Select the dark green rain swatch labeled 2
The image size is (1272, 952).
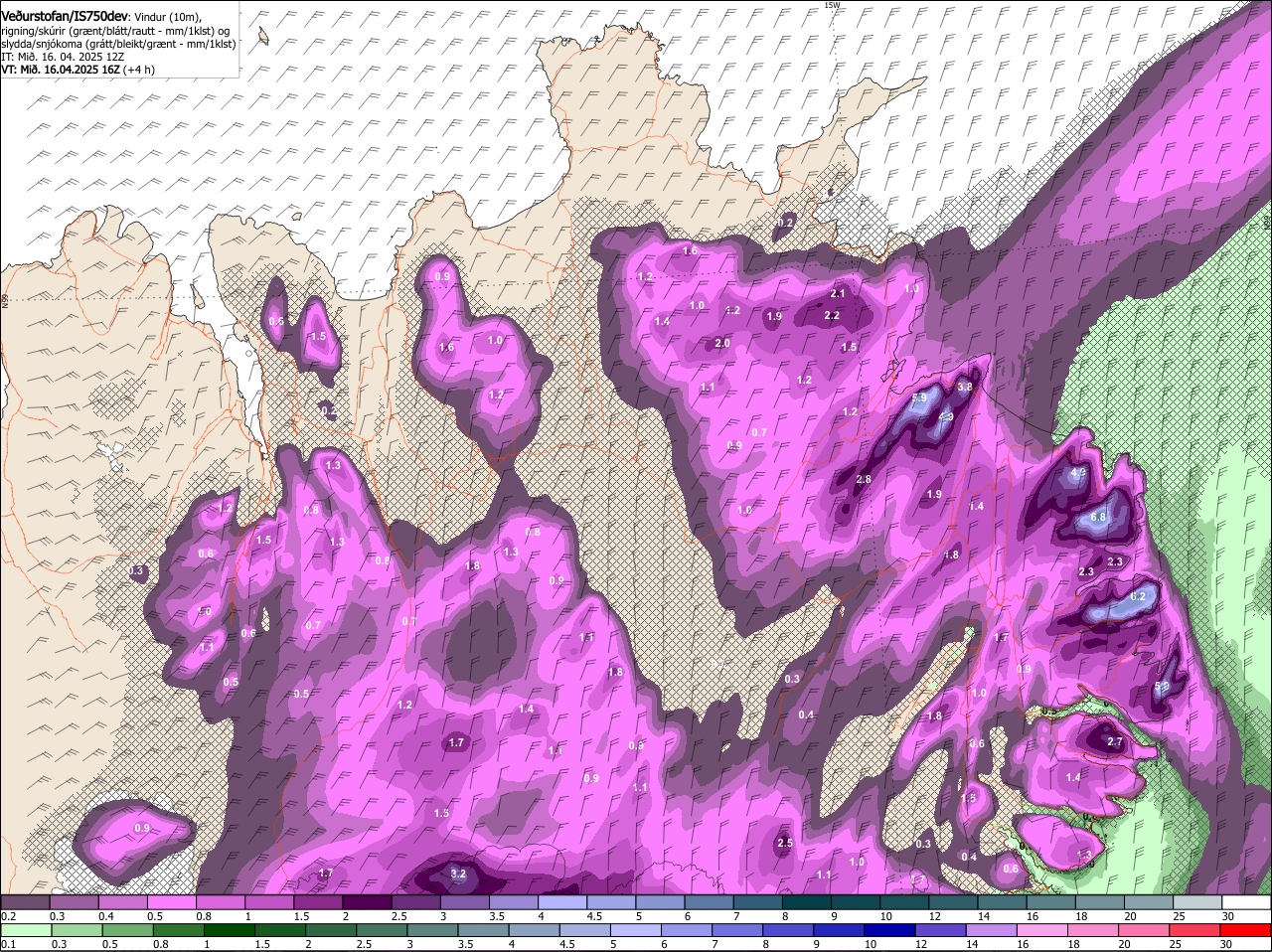click(x=332, y=931)
